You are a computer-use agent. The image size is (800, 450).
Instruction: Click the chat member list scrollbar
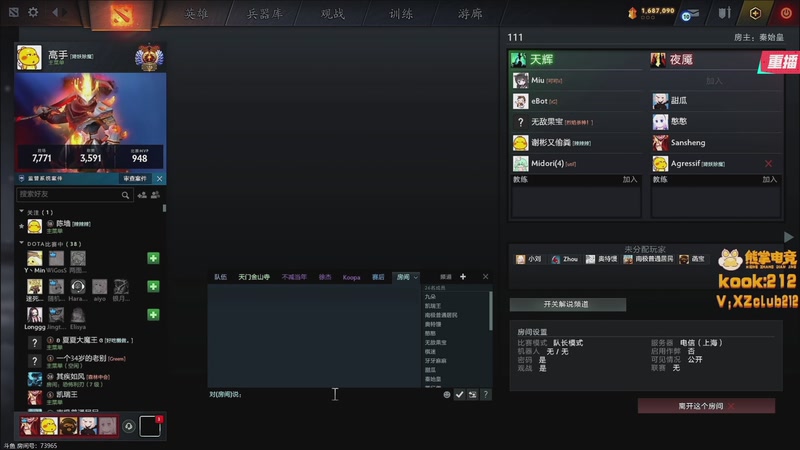pyautogui.click(x=491, y=311)
